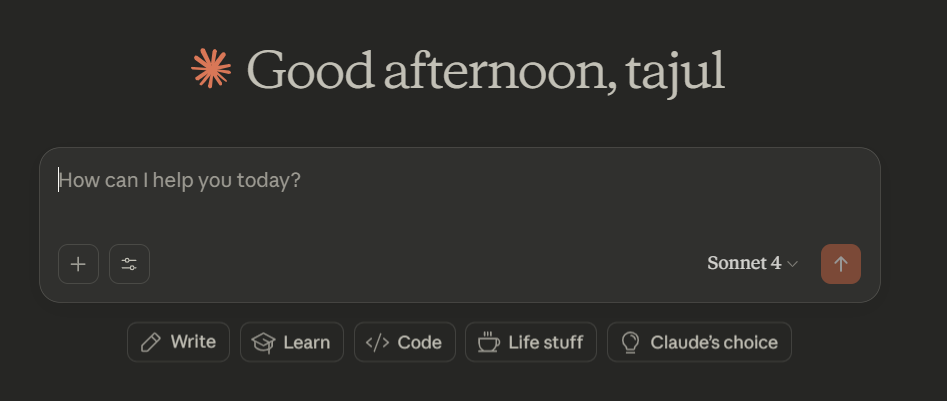Image resolution: width=947 pixels, height=401 pixels.
Task: Choose the Learn suggestion label
Action: tap(306, 342)
